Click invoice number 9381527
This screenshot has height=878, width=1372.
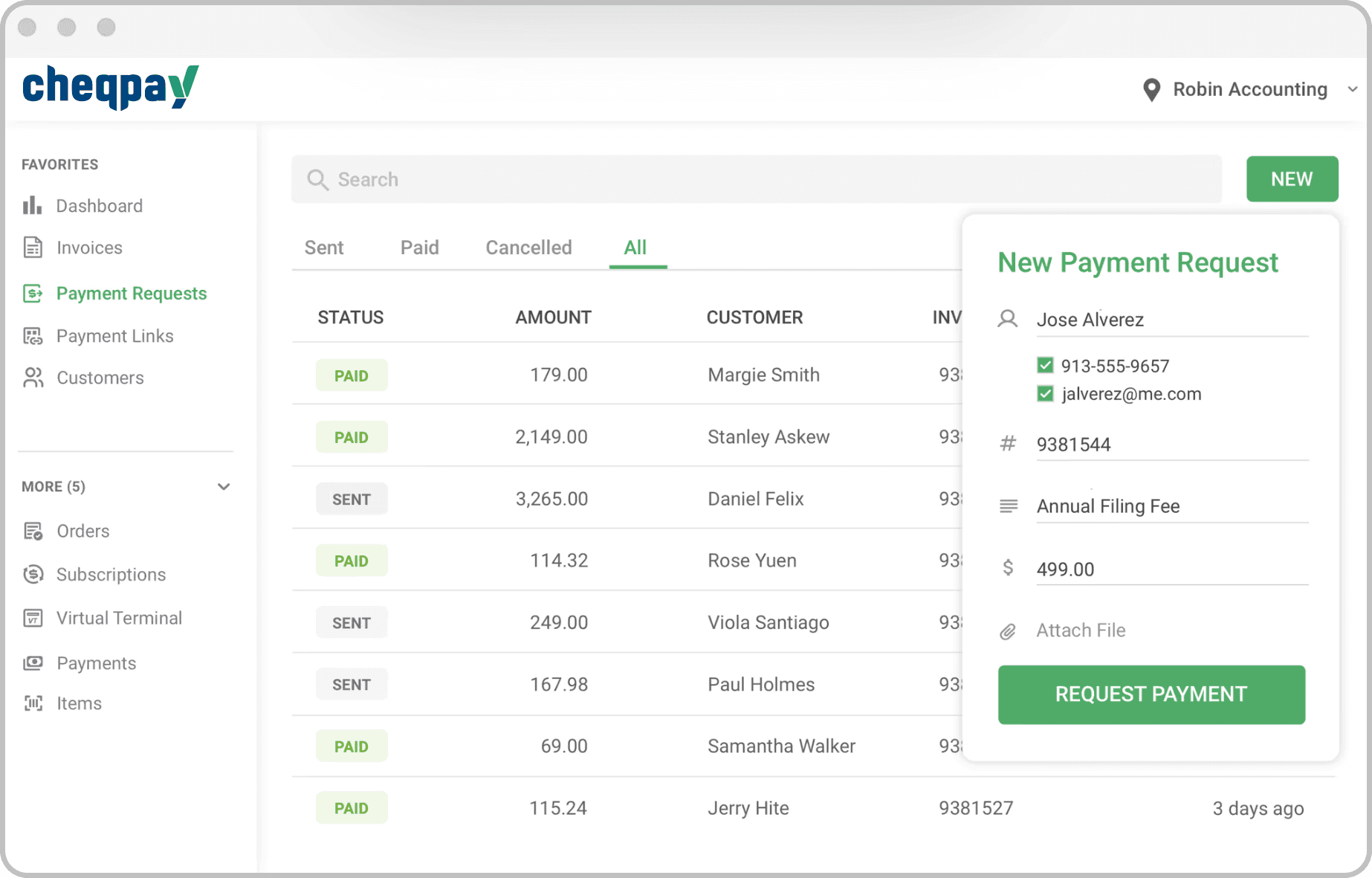point(976,808)
